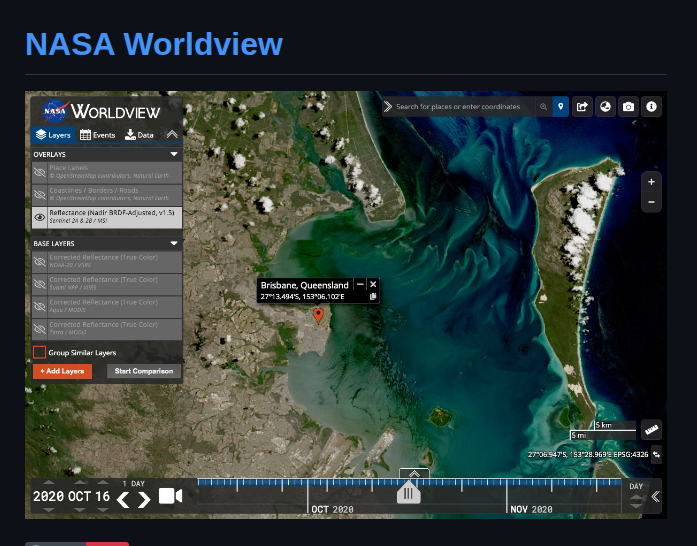This screenshot has width=697, height=546.
Task: Click the blue location marker button
Action: point(561,107)
